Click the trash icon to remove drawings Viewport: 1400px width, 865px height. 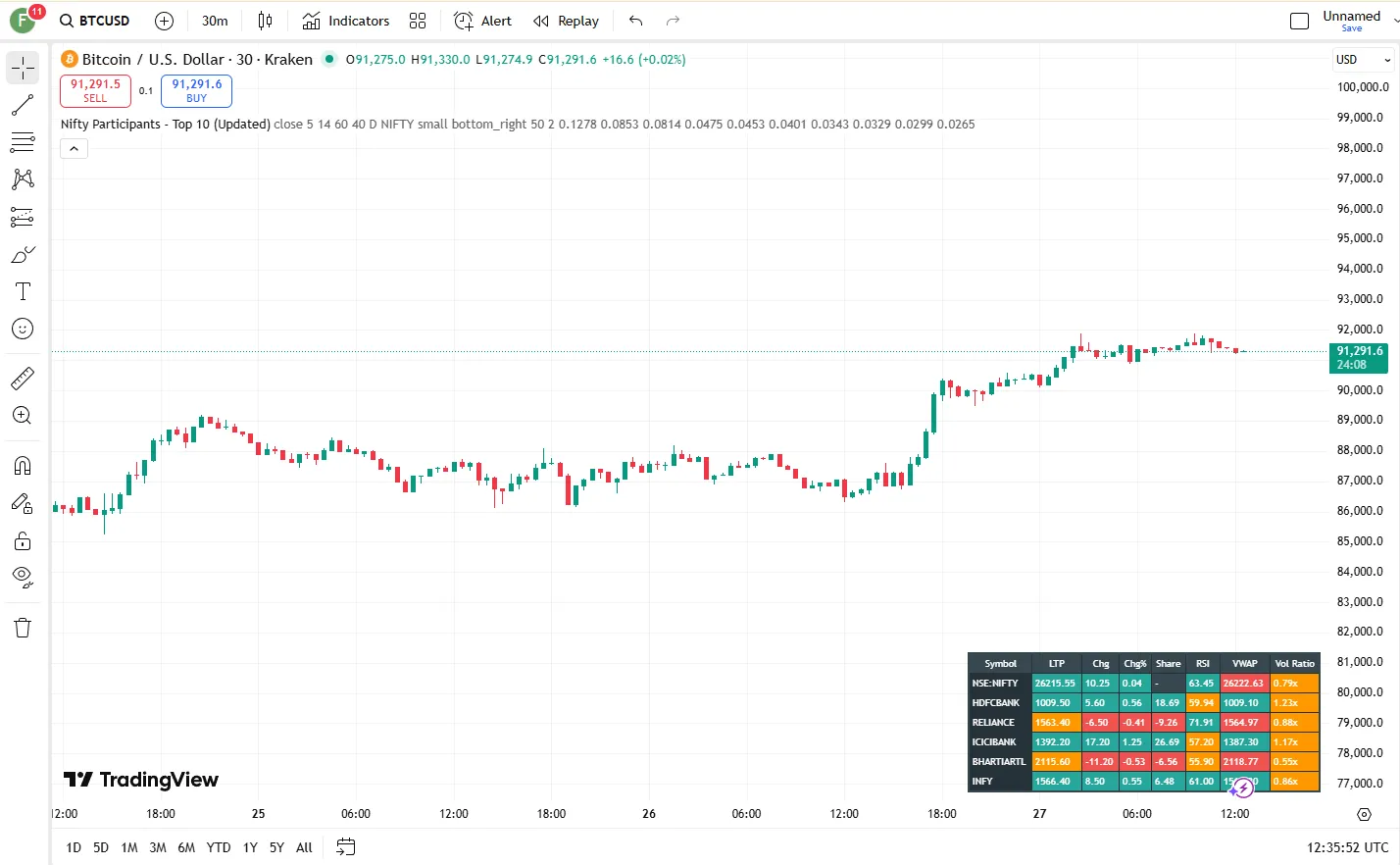click(x=23, y=628)
